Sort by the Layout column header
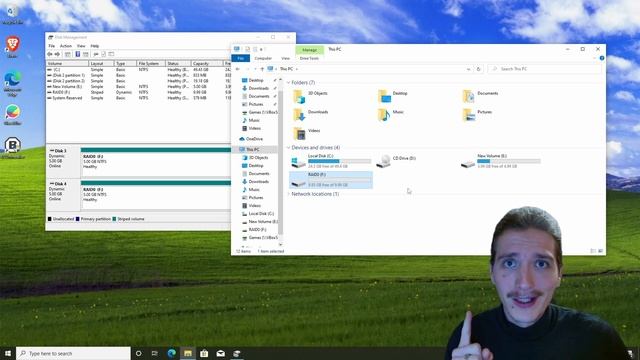 101,64
